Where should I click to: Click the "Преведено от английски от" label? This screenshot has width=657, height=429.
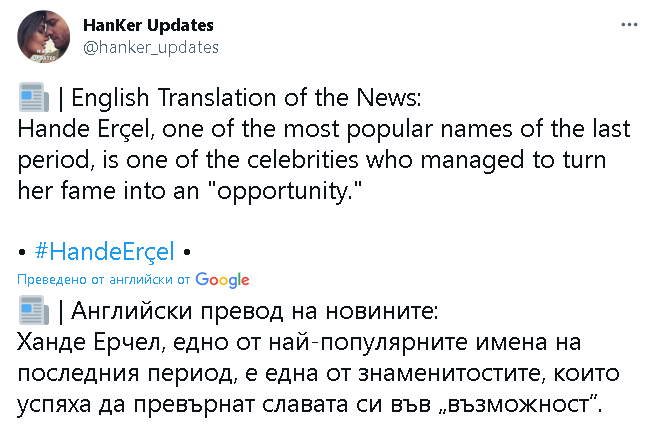point(105,280)
